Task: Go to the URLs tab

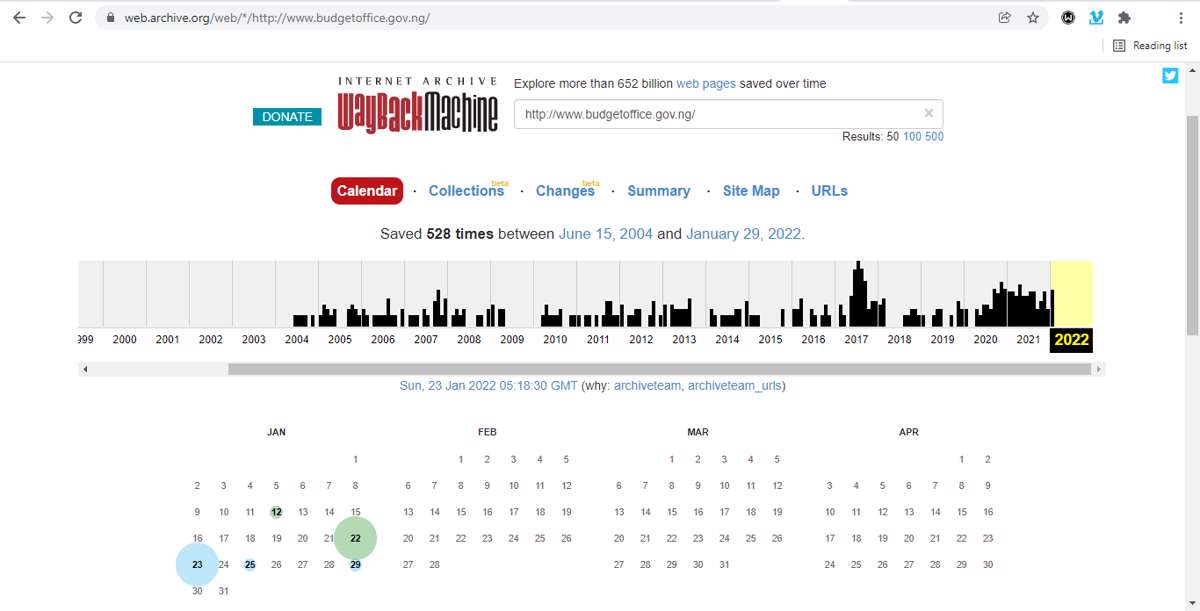Action: [829, 191]
